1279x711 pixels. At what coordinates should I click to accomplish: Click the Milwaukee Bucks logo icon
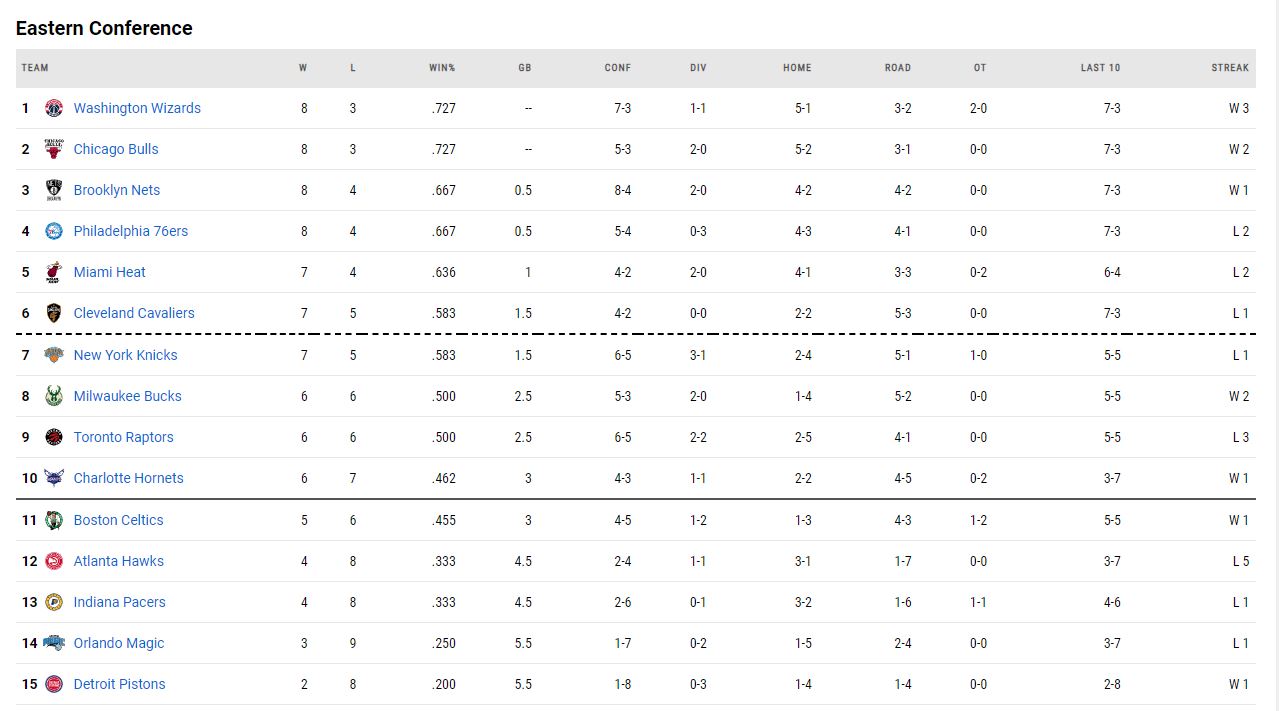(54, 396)
